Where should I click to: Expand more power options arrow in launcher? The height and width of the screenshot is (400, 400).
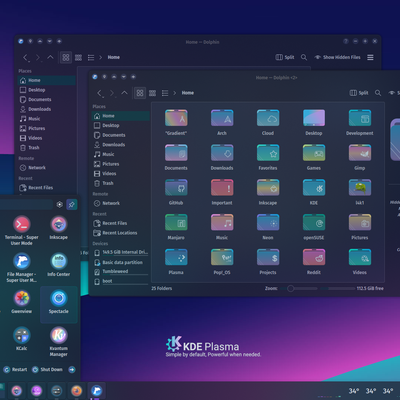click(72, 369)
